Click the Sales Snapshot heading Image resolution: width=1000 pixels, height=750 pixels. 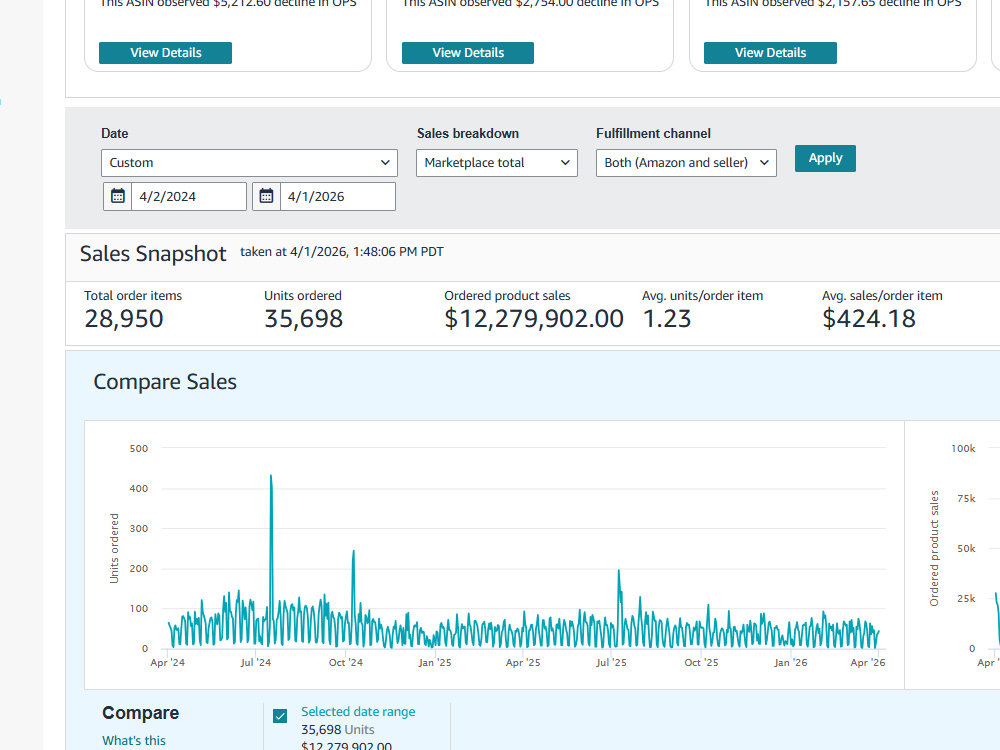coord(153,254)
